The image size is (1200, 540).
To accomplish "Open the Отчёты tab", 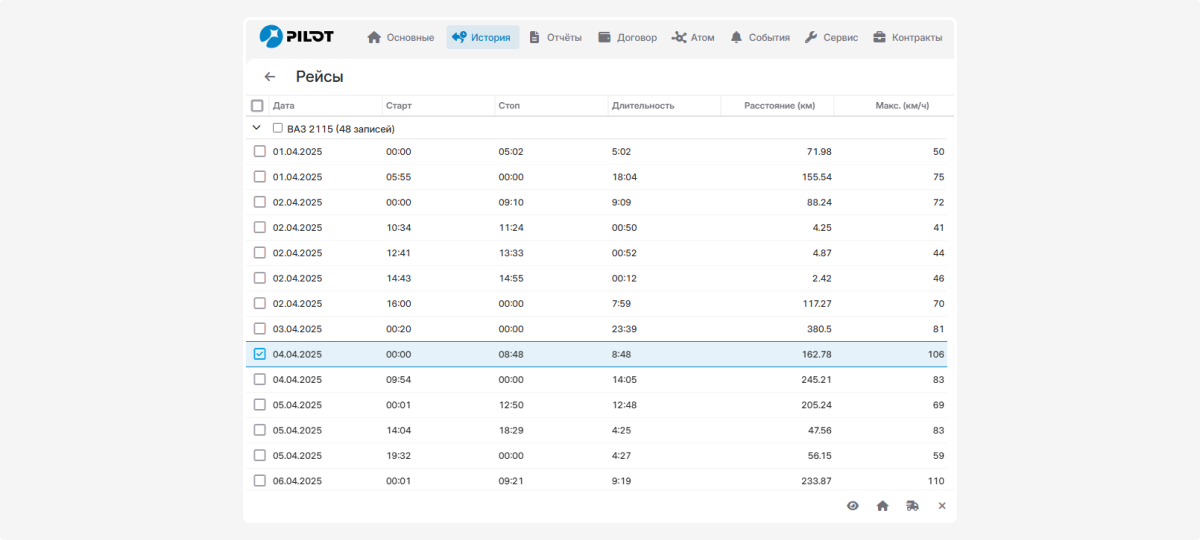I will coord(555,38).
